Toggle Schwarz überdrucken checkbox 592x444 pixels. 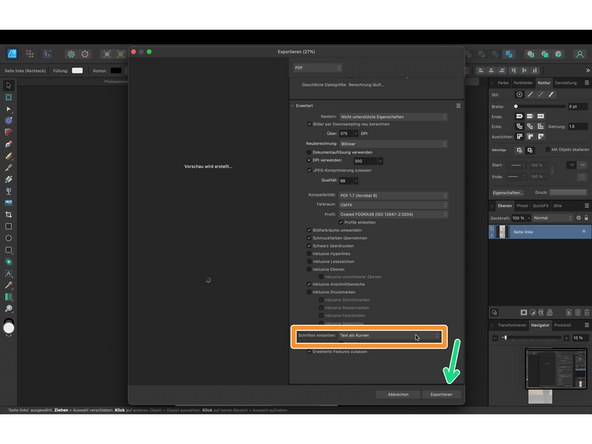(309, 246)
